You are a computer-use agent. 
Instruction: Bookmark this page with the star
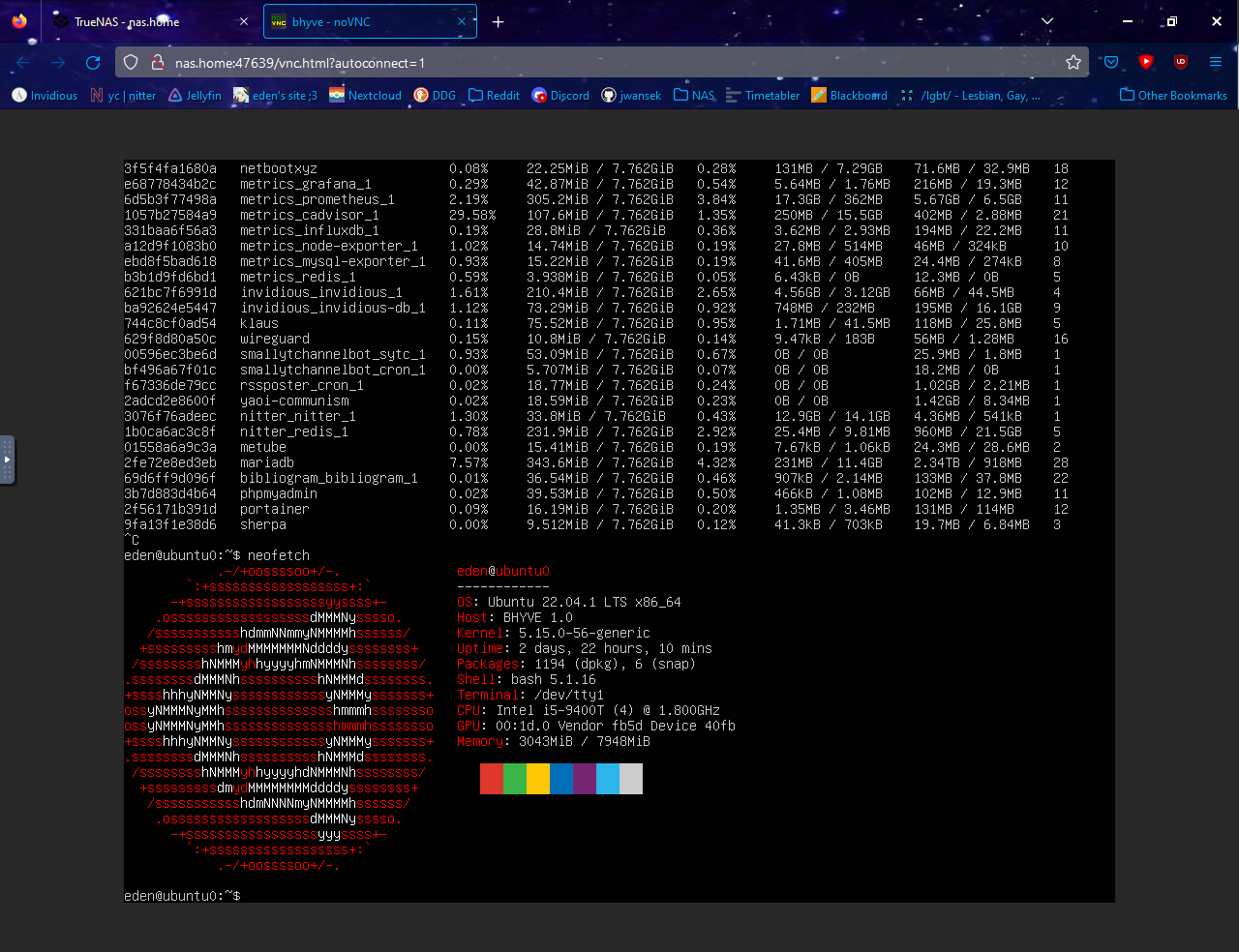click(1073, 62)
